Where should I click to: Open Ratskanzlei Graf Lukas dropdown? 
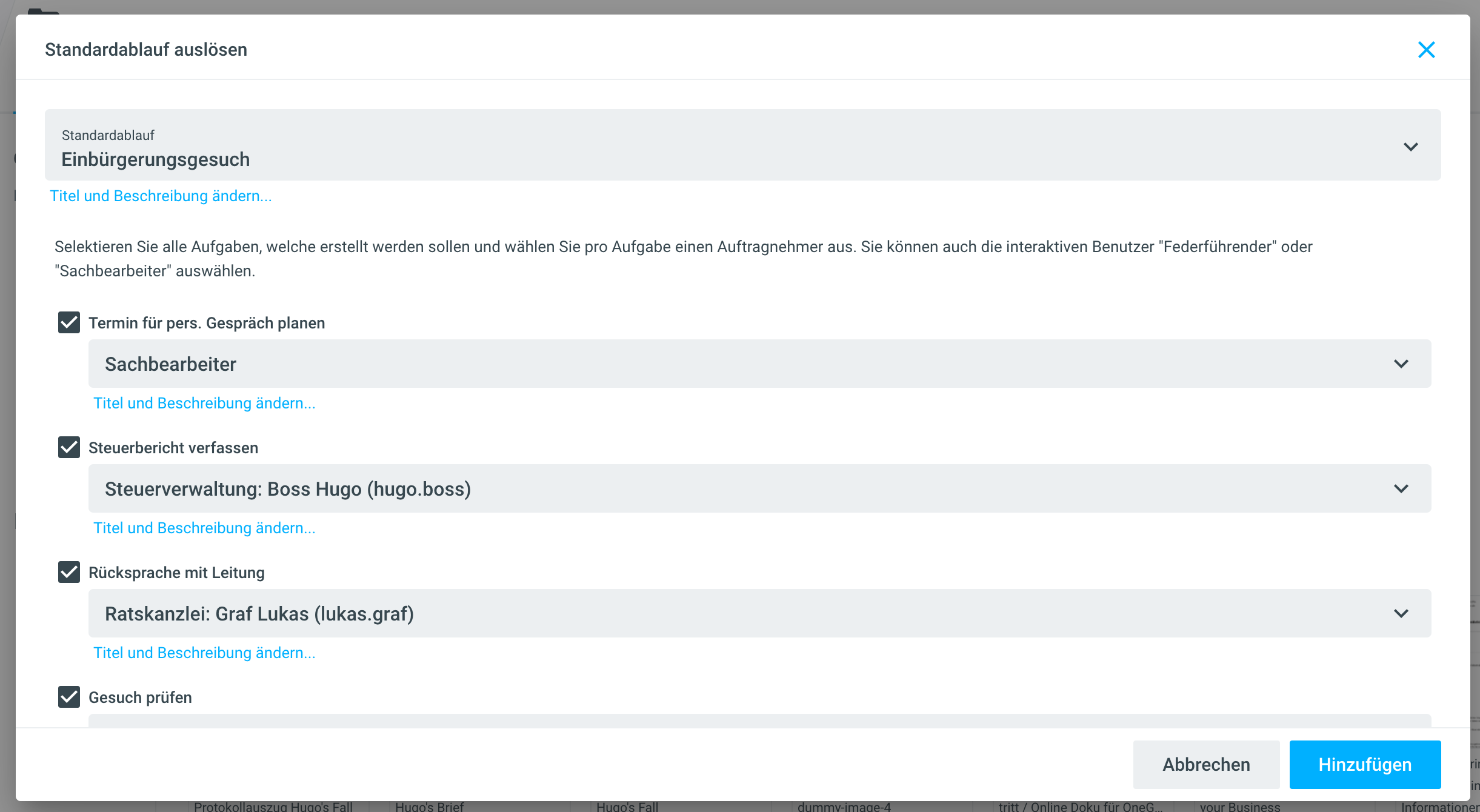pos(727,613)
